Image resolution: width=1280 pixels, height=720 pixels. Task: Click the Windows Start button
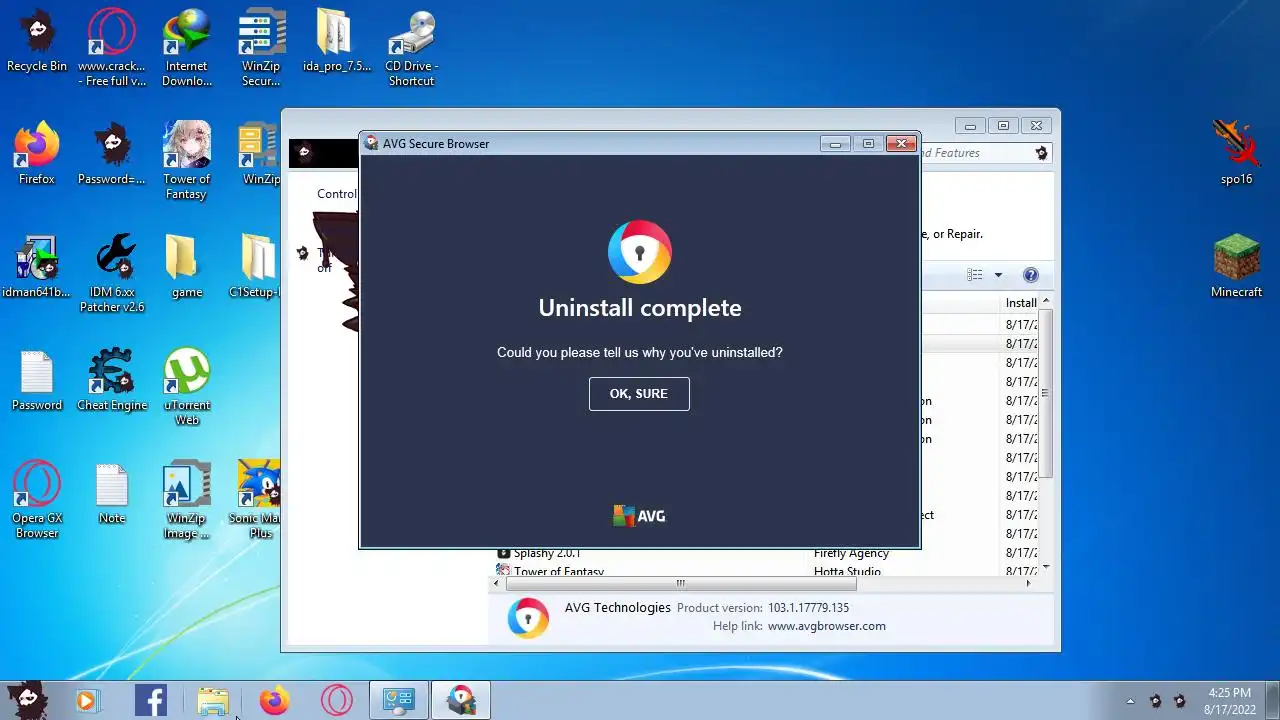coord(27,700)
